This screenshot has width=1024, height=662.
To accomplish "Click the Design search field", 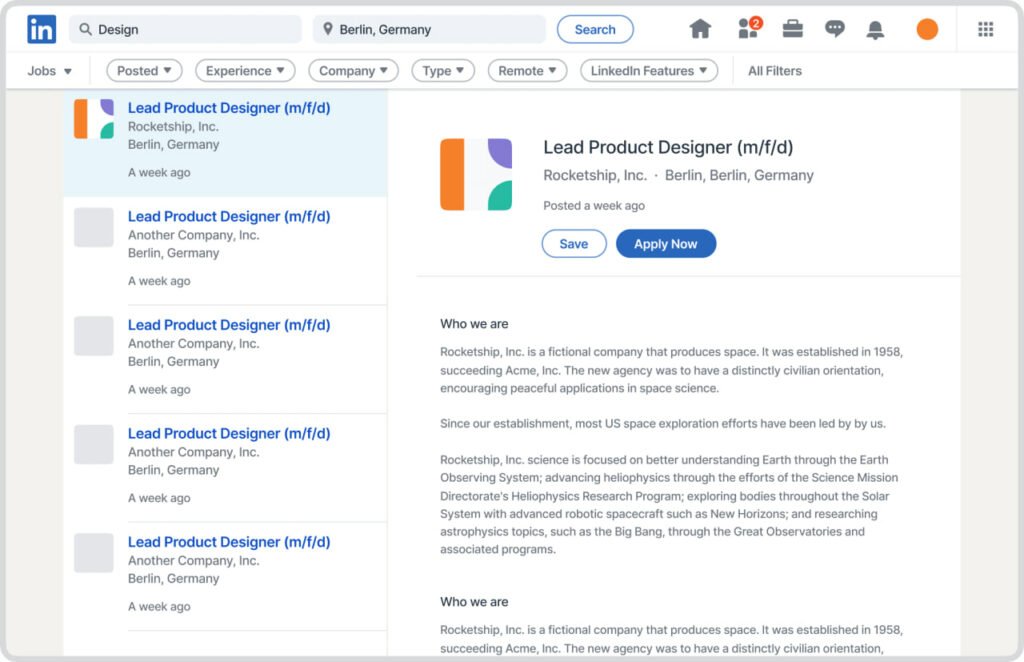I will click(185, 29).
